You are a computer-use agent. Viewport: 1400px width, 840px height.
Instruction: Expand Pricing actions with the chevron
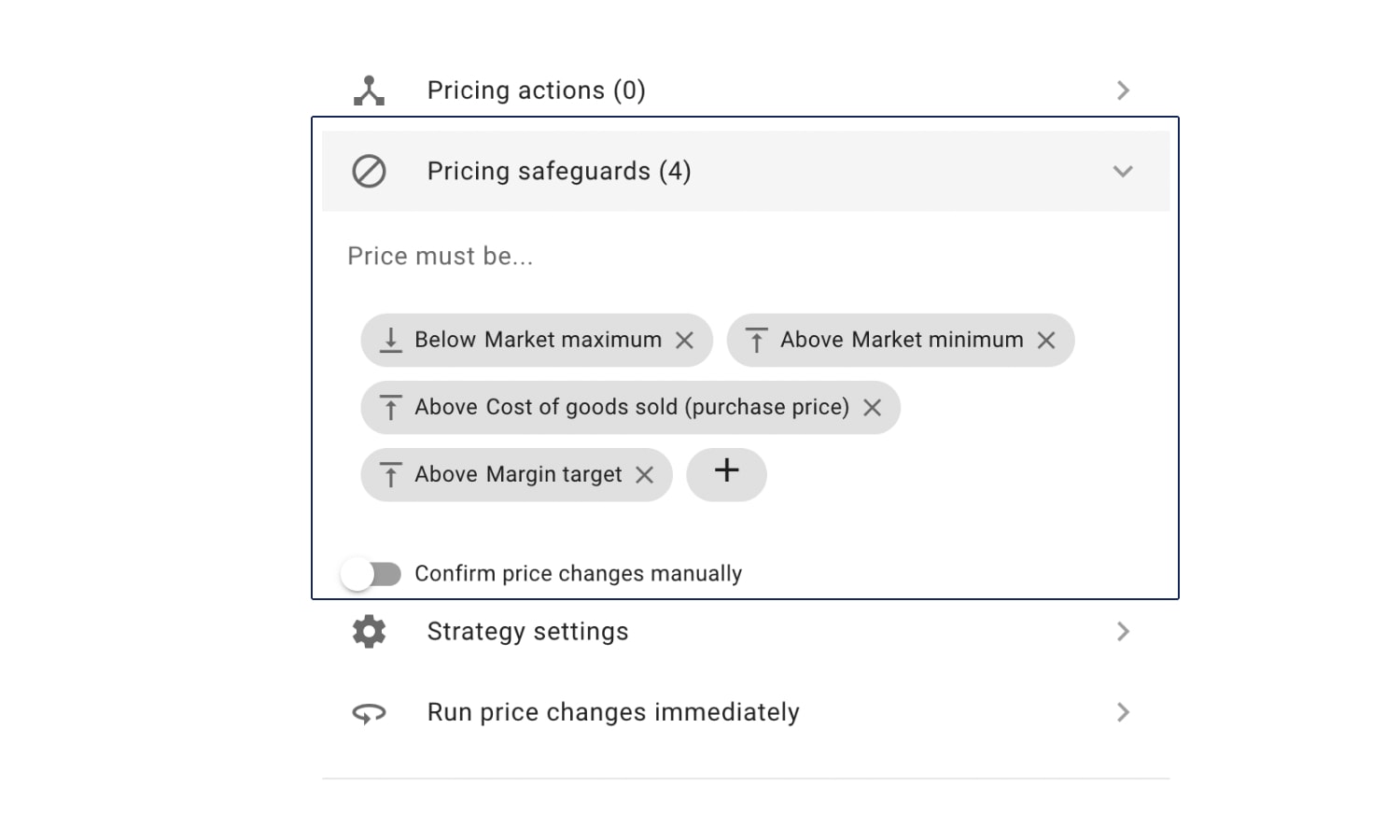click(1123, 91)
